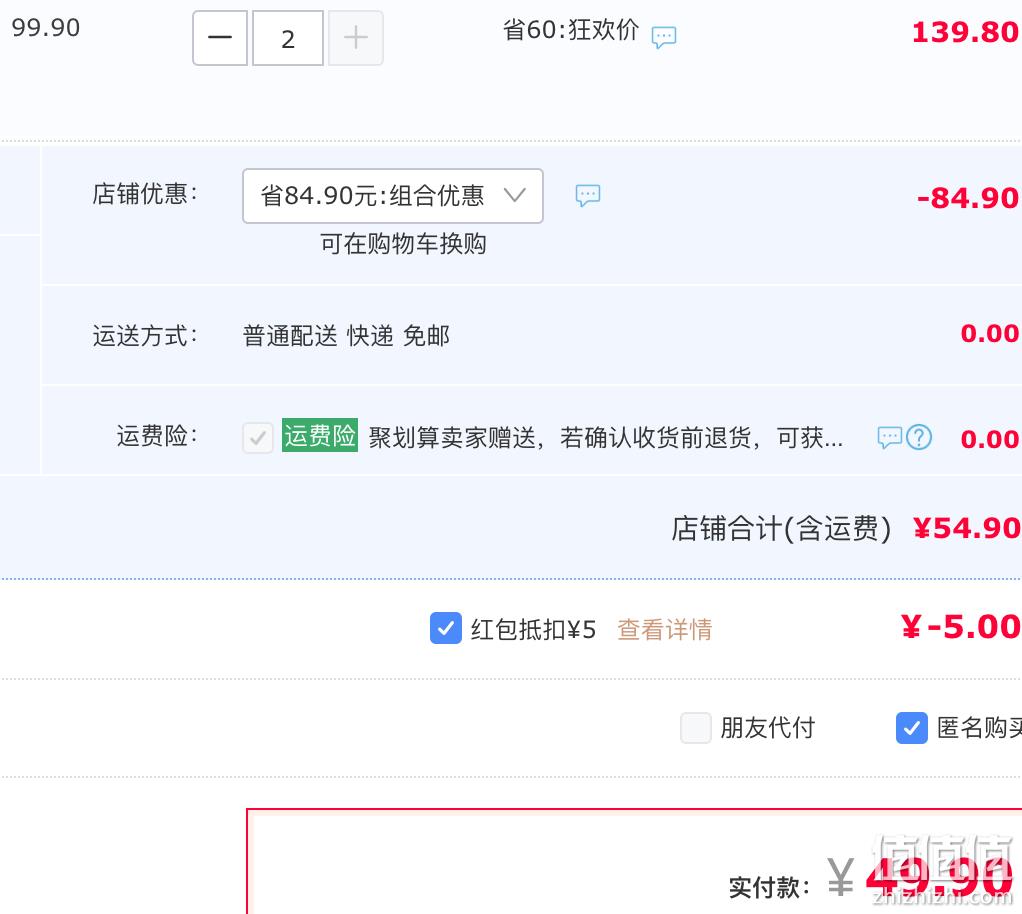The width and height of the screenshot is (1022, 914).
Task: Click comment bubble next to 组合优惠 dropdown
Action: 587,195
